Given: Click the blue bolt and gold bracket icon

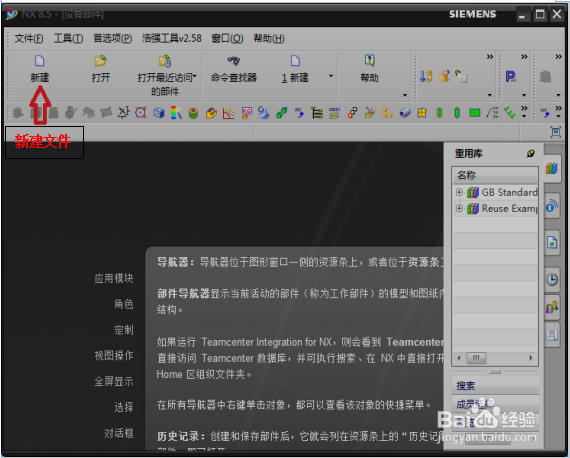Looking at the screenshot, I should coord(426,76).
